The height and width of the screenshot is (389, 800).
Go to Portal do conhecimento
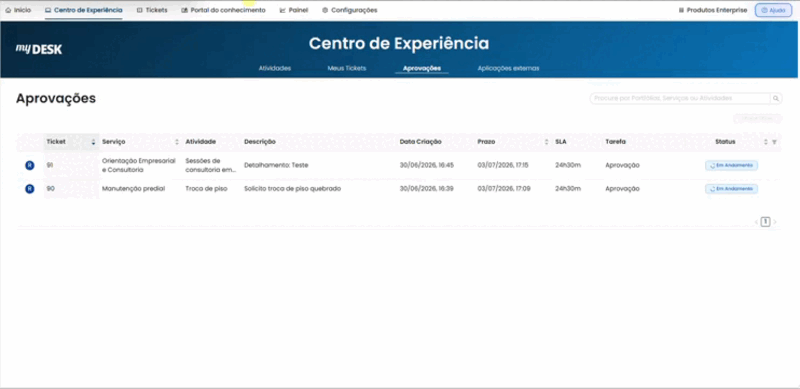pos(223,10)
